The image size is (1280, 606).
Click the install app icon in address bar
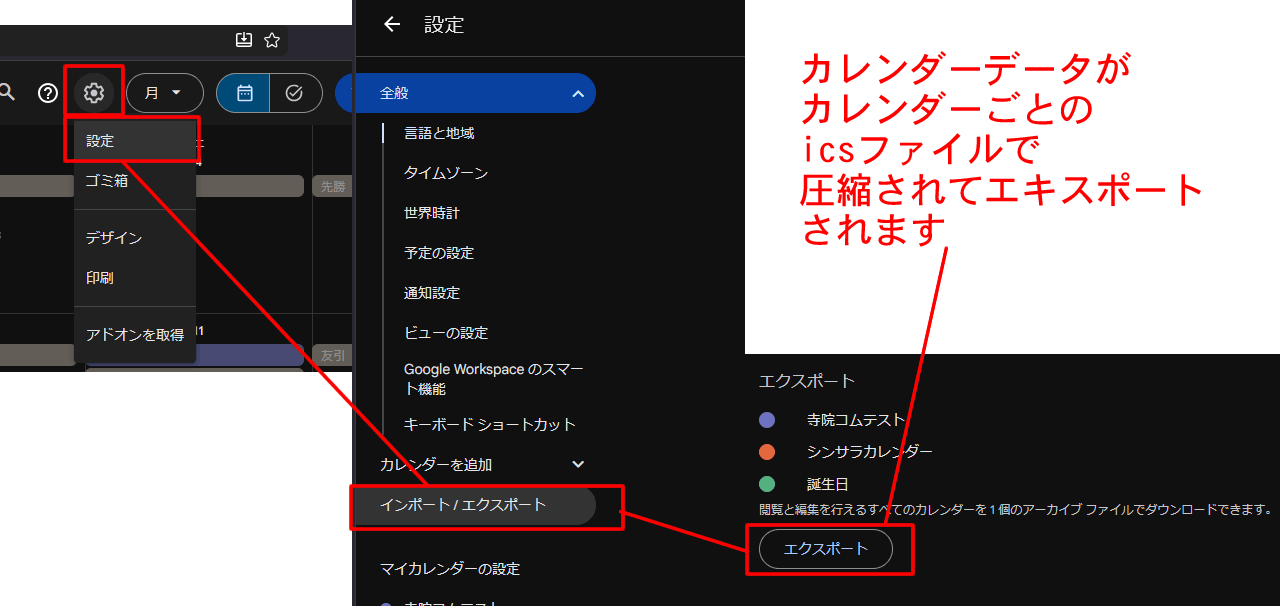[x=244, y=40]
